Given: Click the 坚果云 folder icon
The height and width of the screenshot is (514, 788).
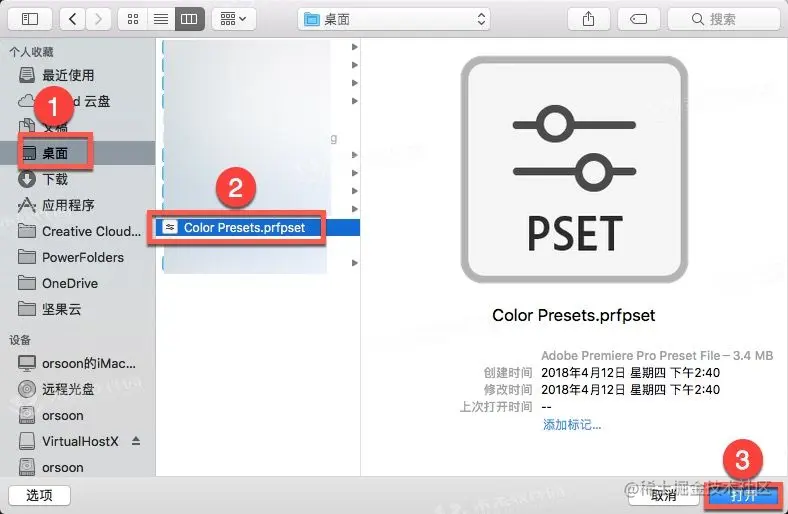Looking at the screenshot, I should [27, 309].
